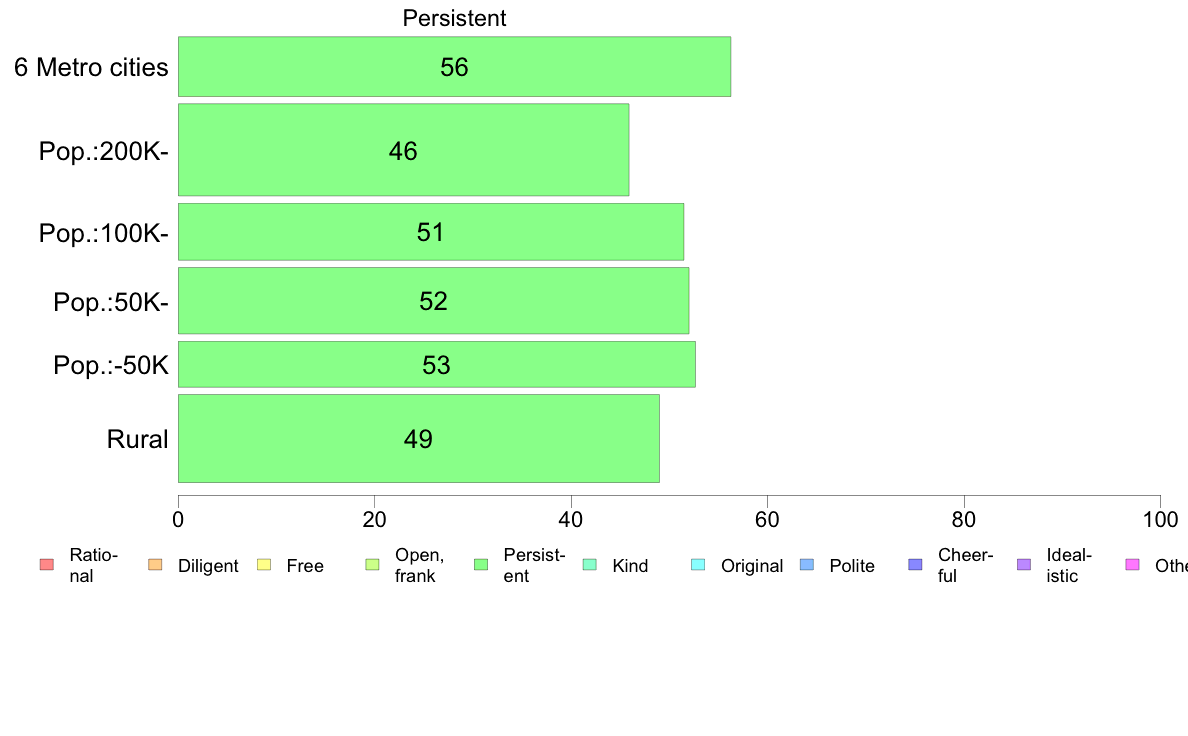
Task: Click the 100 tick on the axis
Action: tap(1160, 519)
